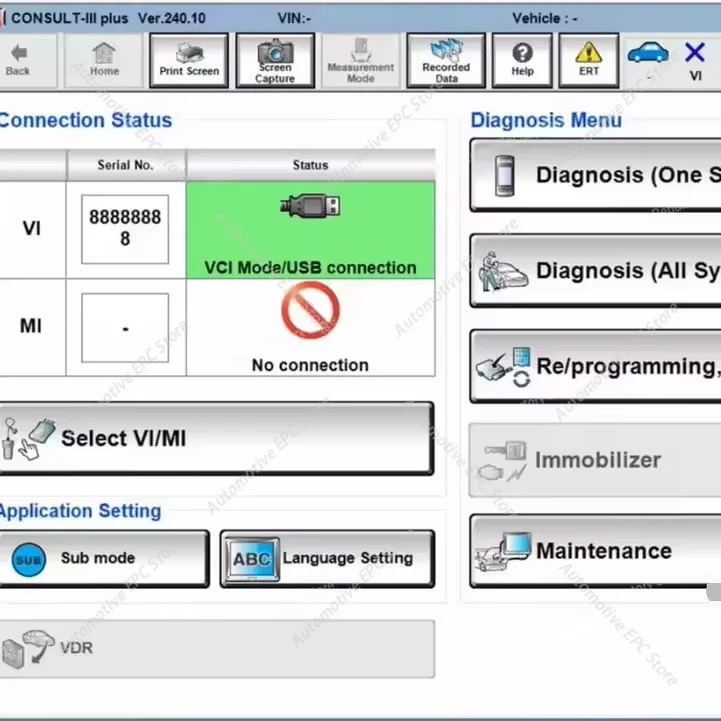
Task: Open the Recorded Data viewer
Action: (446, 60)
